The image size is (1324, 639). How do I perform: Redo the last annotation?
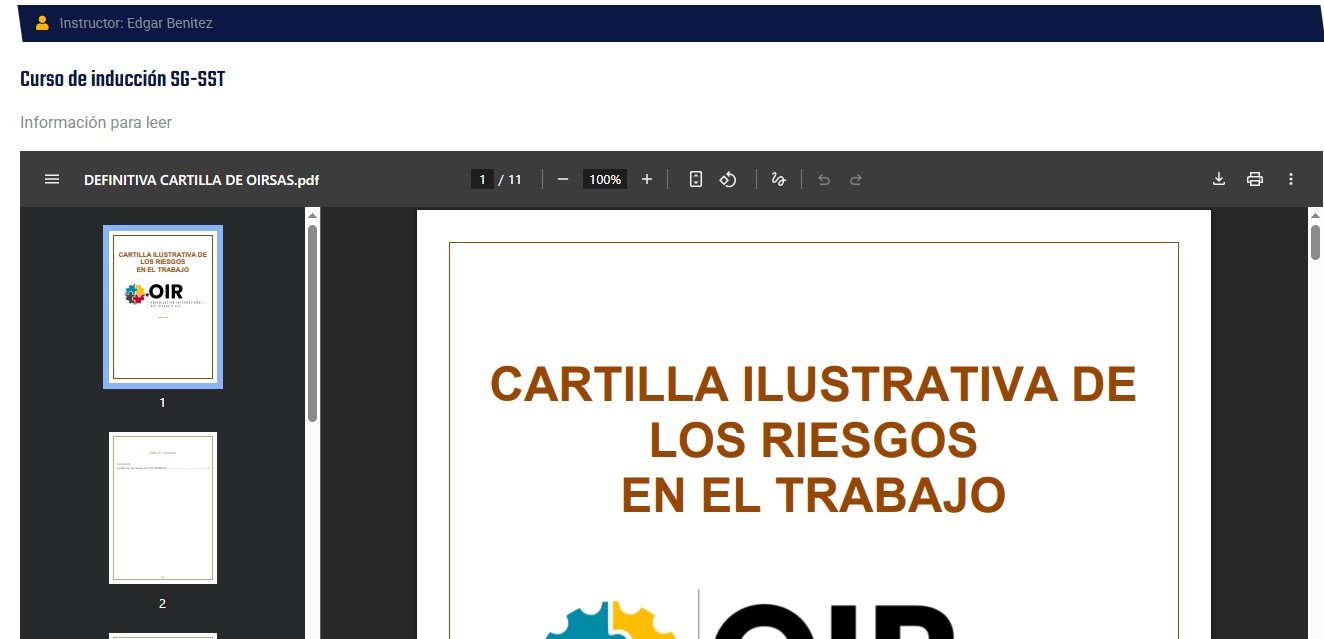point(856,179)
